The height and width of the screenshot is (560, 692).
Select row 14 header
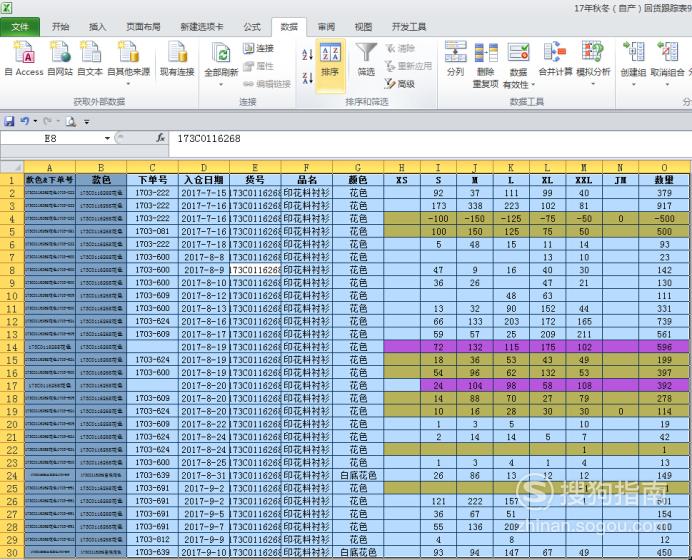click(12, 347)
